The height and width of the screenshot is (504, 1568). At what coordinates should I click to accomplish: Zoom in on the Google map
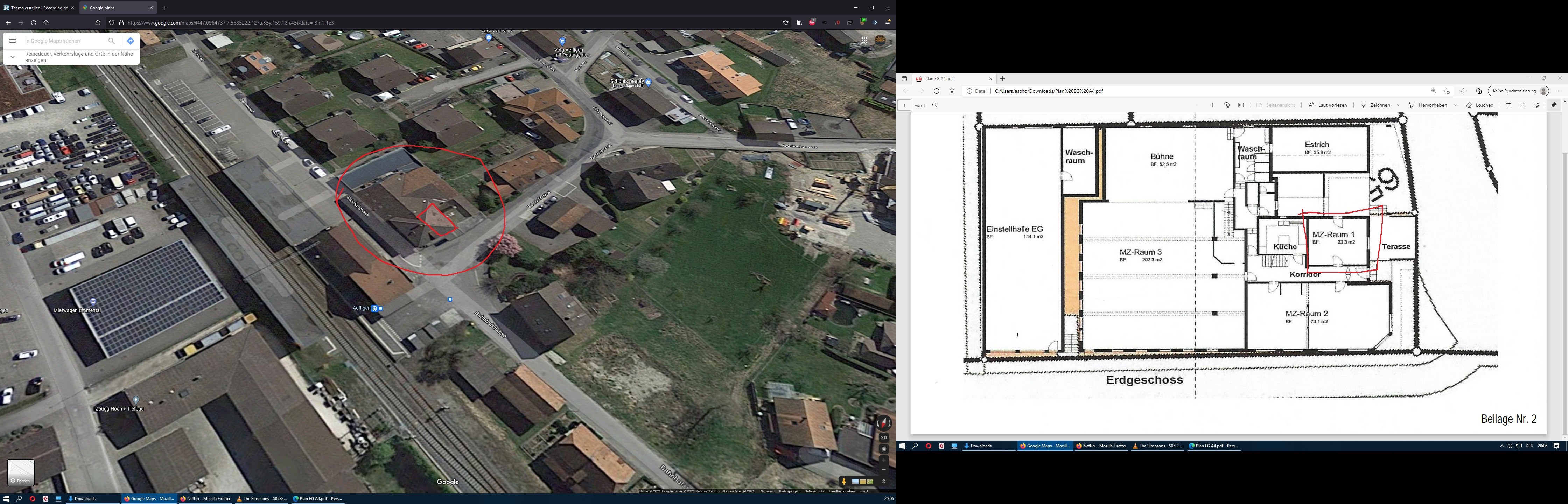point(884,460)
